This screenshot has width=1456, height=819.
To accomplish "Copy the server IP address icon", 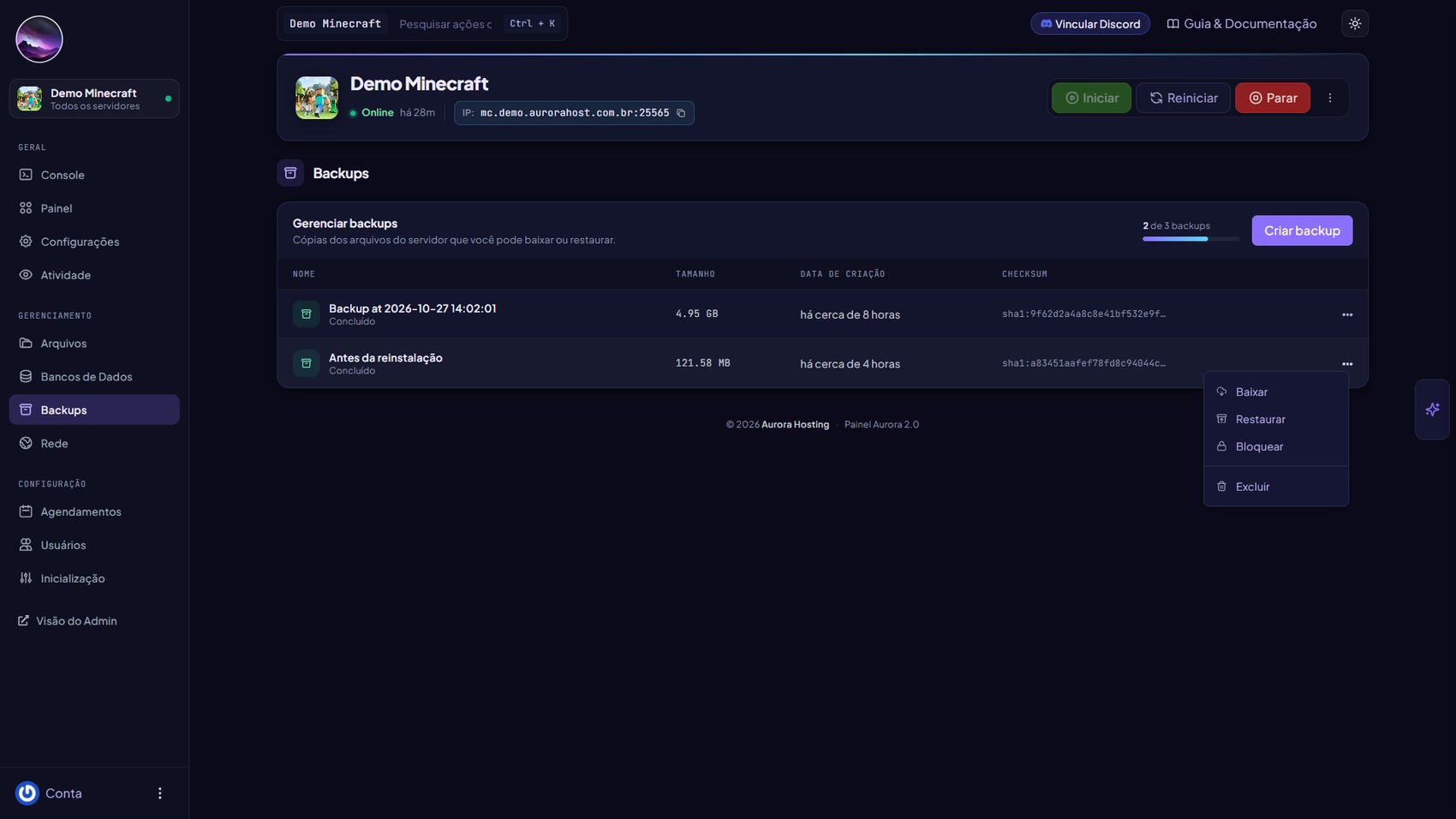I will click(681, 113).
